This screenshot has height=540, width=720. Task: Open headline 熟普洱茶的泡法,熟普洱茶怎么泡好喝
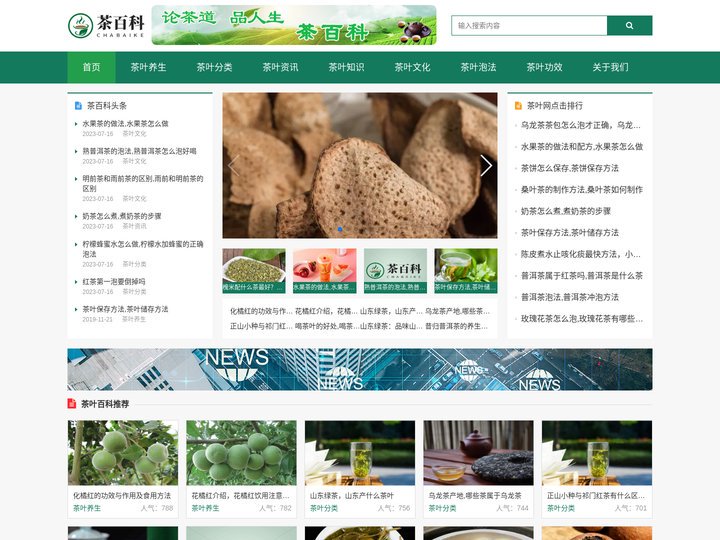(140, 151)
